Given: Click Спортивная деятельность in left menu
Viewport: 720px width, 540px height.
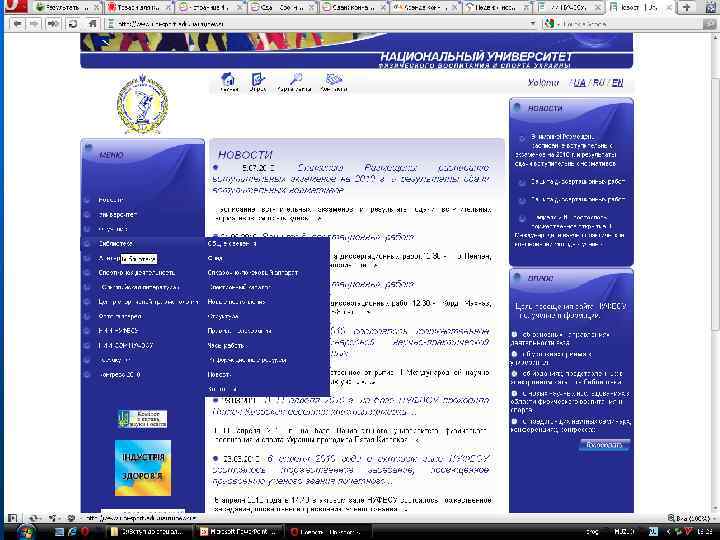Looking at the screenshot, I should click(x=136, y=272).
